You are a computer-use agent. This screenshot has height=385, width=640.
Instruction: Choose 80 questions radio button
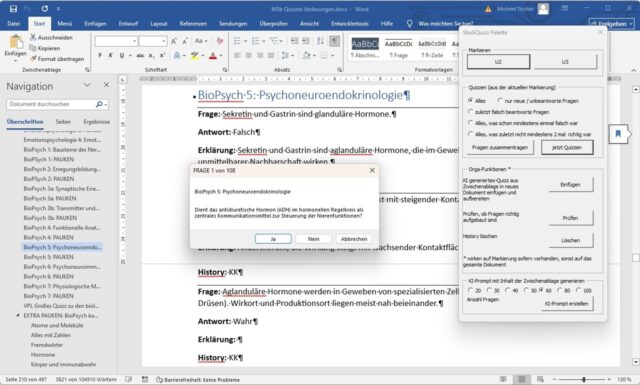(x=560, y=290)
